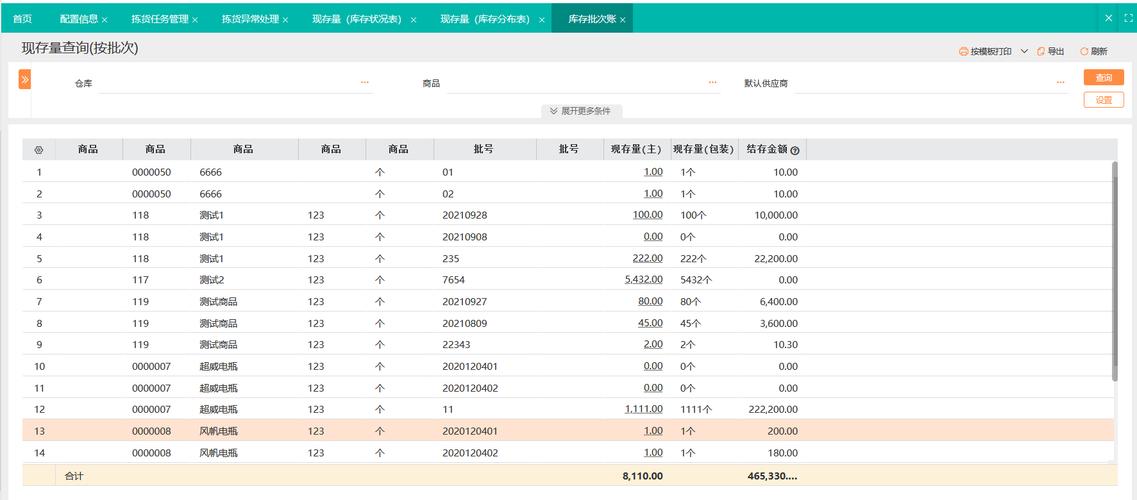Click the 刷新 refresh icon

pos(1084,51)
